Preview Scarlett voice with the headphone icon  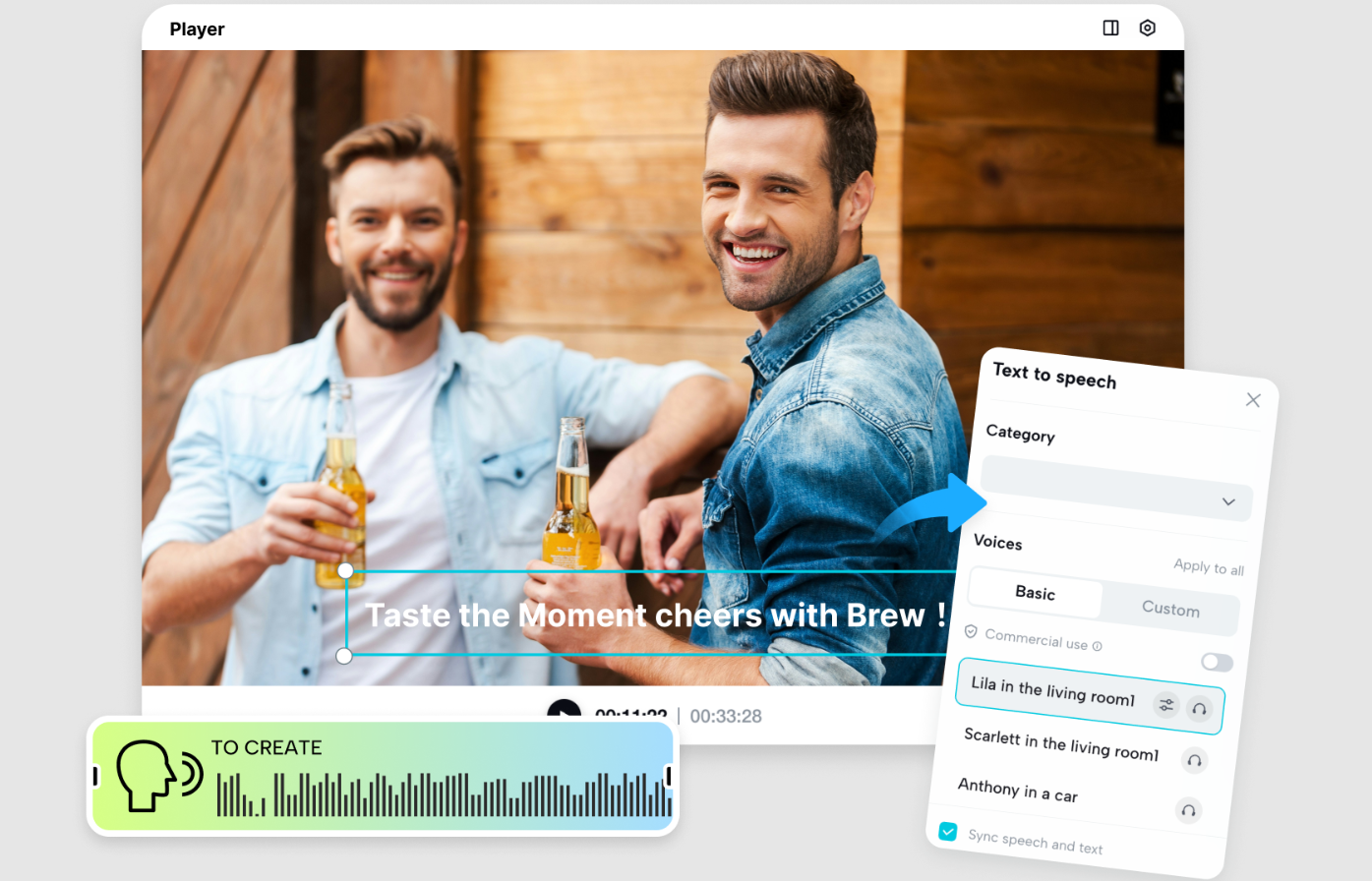1194,761
